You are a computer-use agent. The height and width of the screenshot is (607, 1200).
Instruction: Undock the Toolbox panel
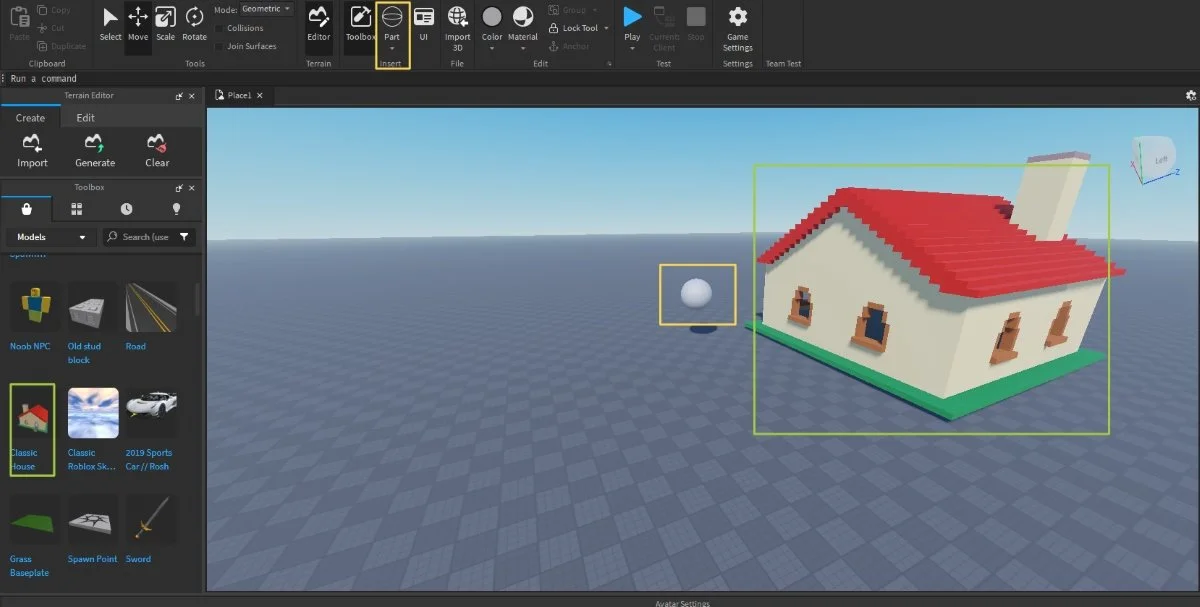180,188
